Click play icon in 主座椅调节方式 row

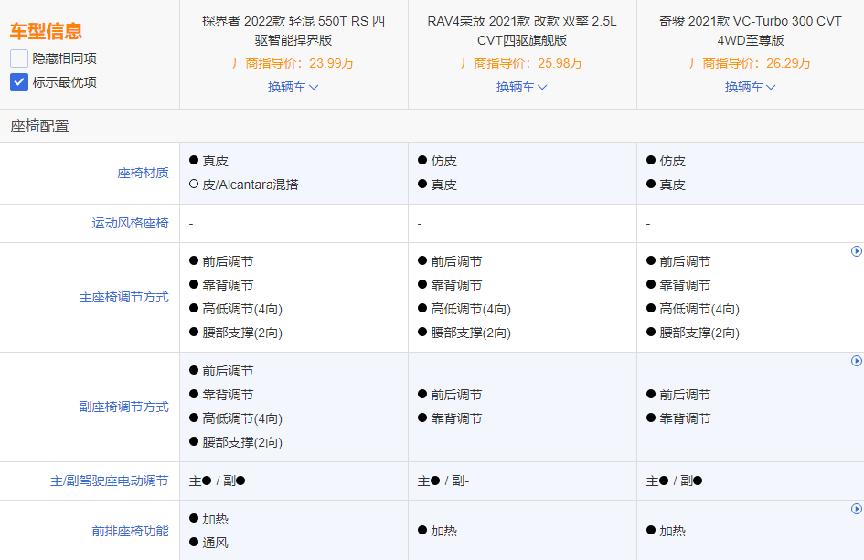856,251
